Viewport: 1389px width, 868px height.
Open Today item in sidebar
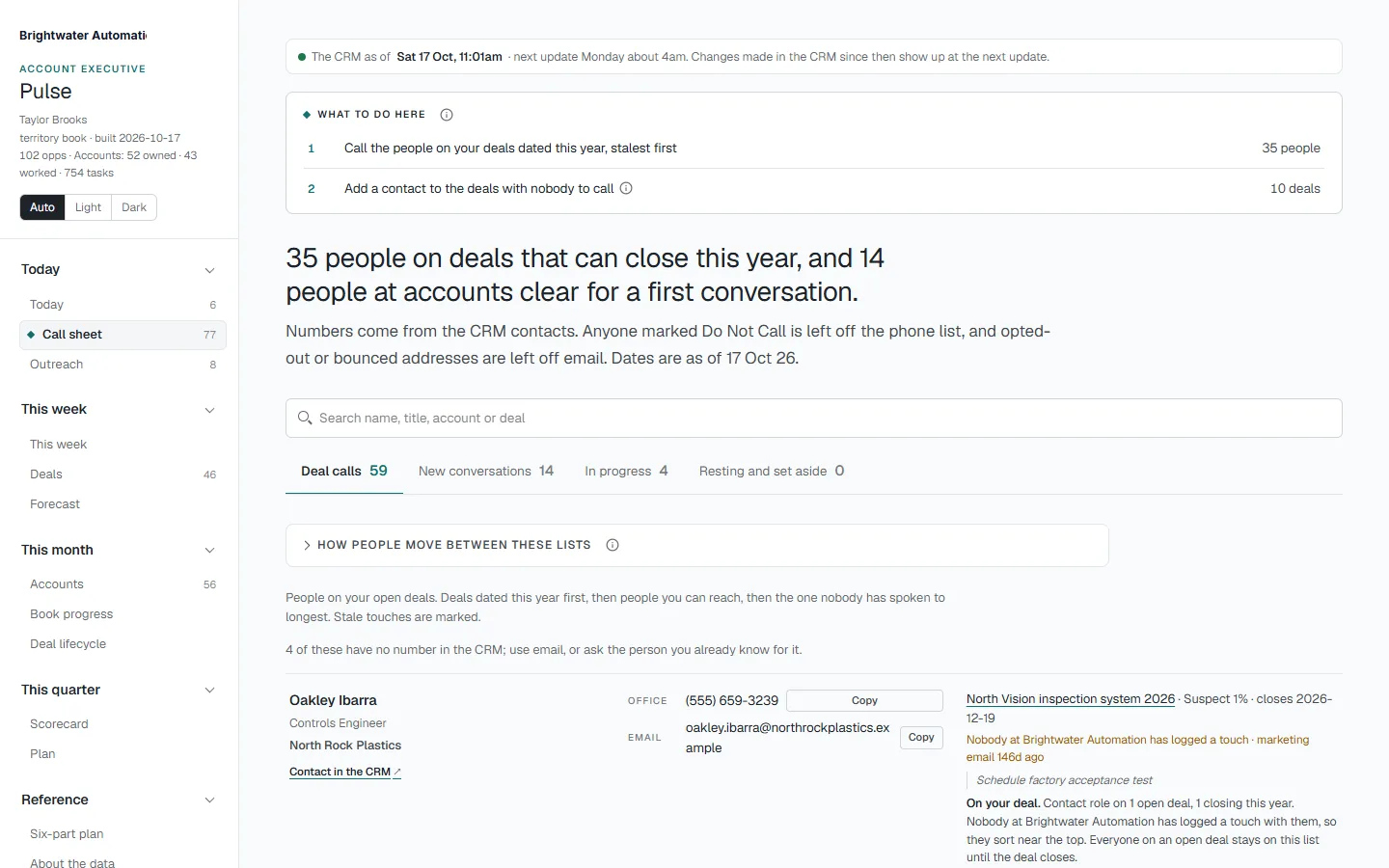(x=123, y=305)
